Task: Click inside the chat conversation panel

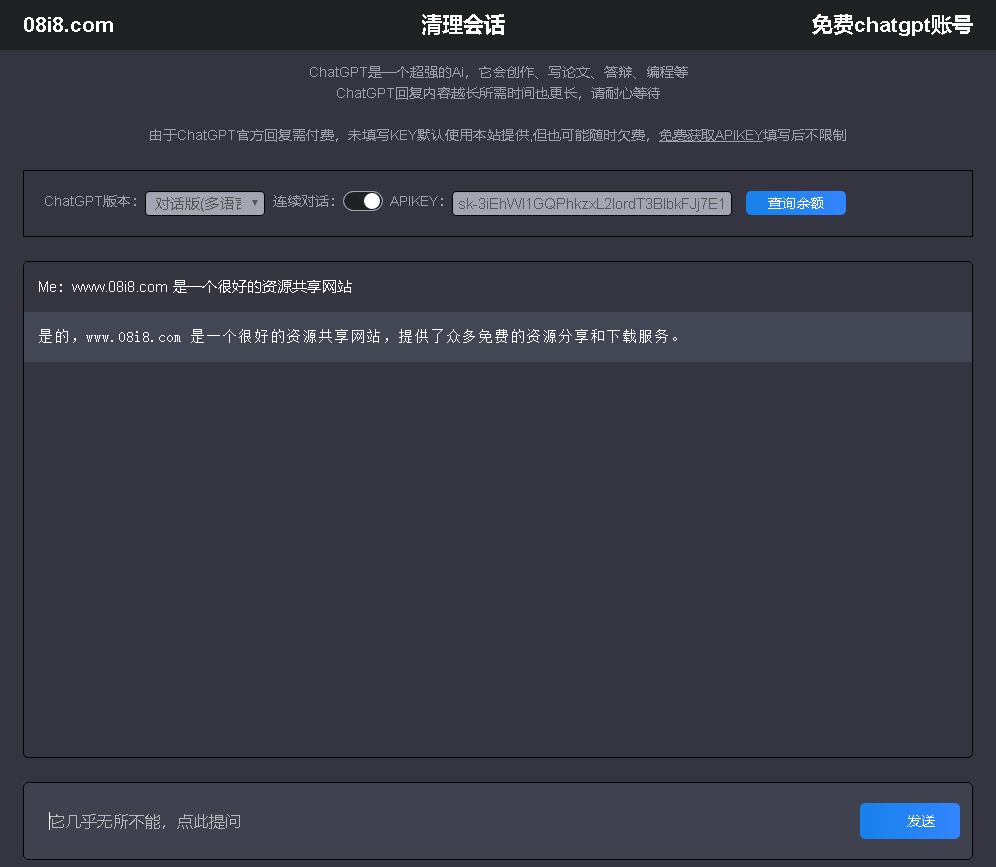Action: 497,550
